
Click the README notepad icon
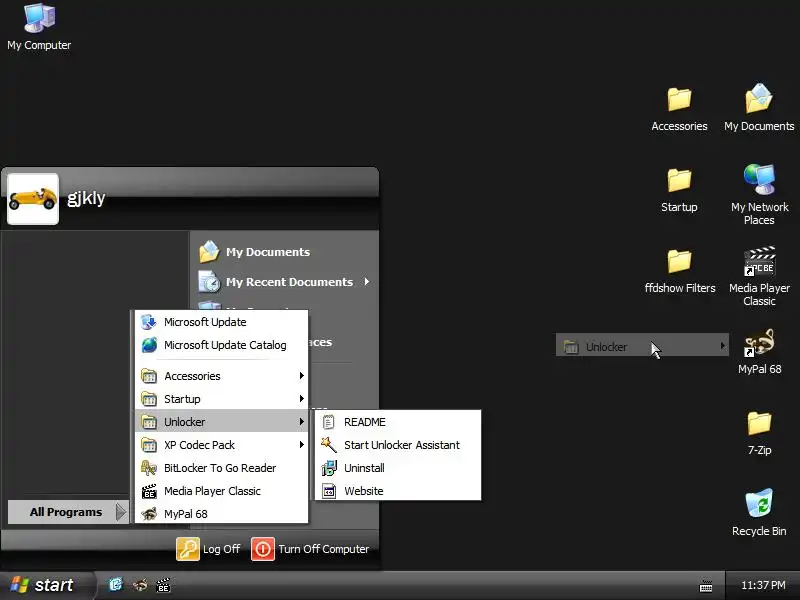click(329, 422)
